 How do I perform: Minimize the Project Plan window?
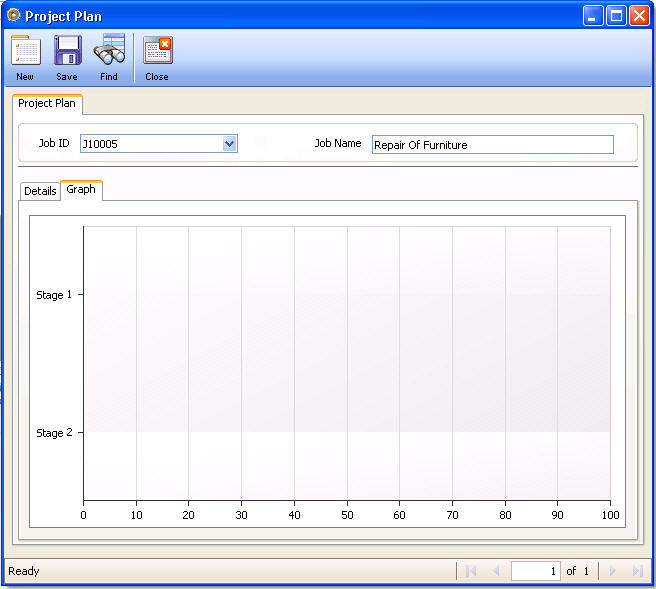click(x=592, y=16)
